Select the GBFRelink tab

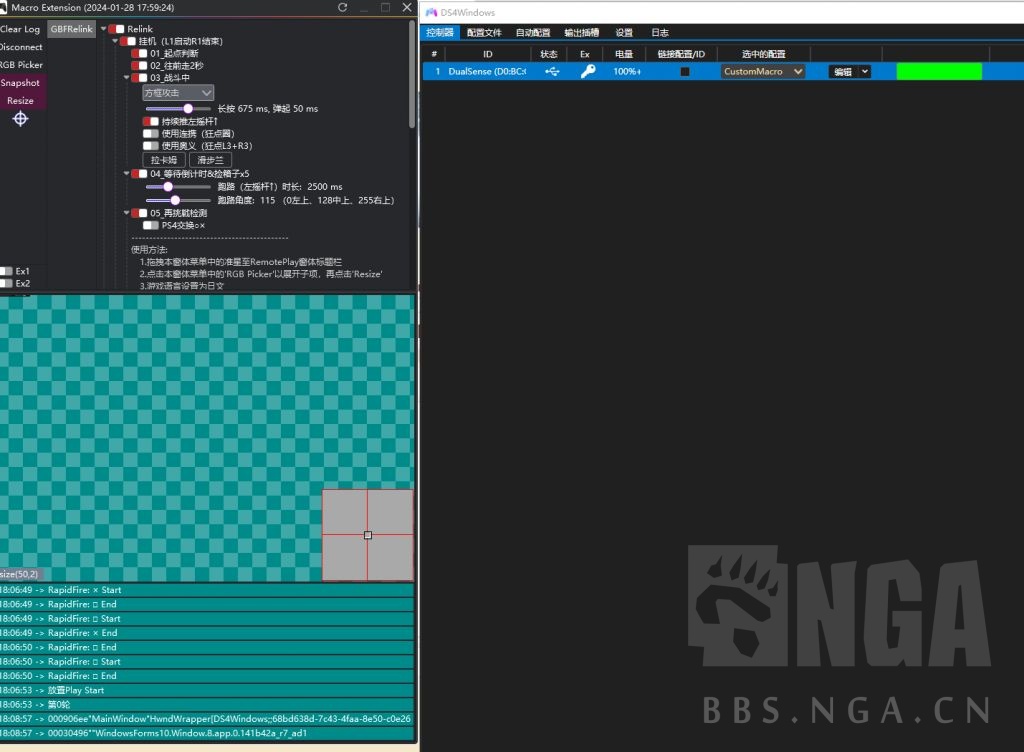tap(71, 29)
